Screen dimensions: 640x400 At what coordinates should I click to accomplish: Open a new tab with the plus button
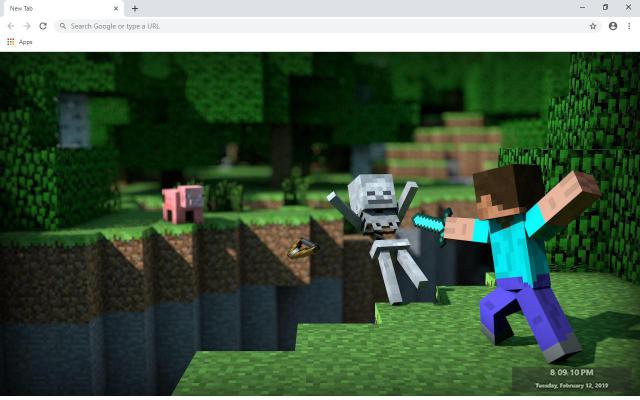tap(135, 8)
